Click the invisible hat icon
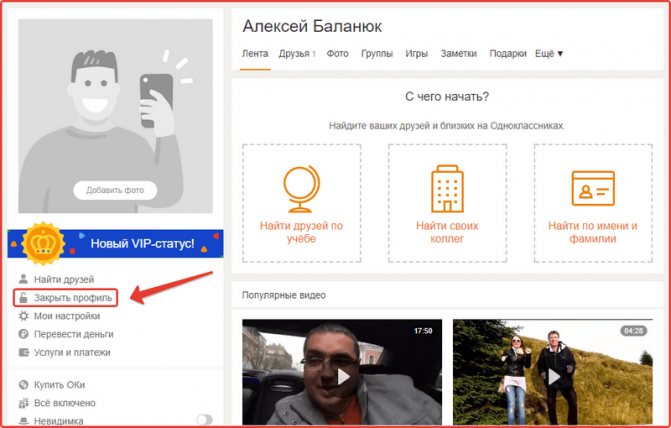This screenshot has height=428, width=671. point(24,421)
